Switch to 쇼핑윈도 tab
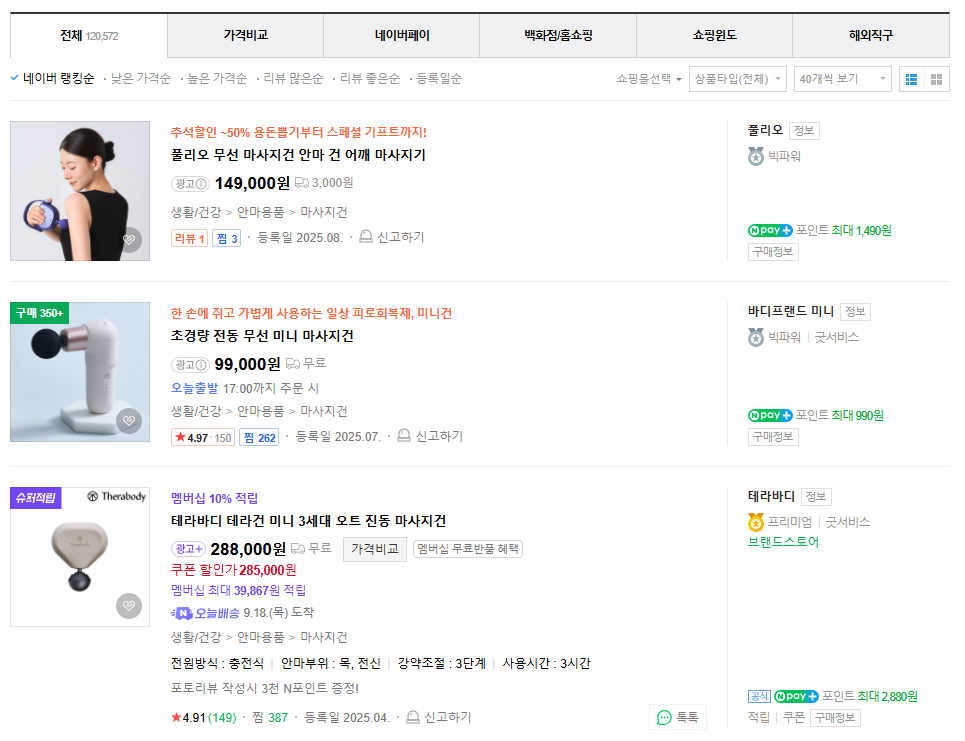Viewport: 965px width, 741px height. pos(715,36)
